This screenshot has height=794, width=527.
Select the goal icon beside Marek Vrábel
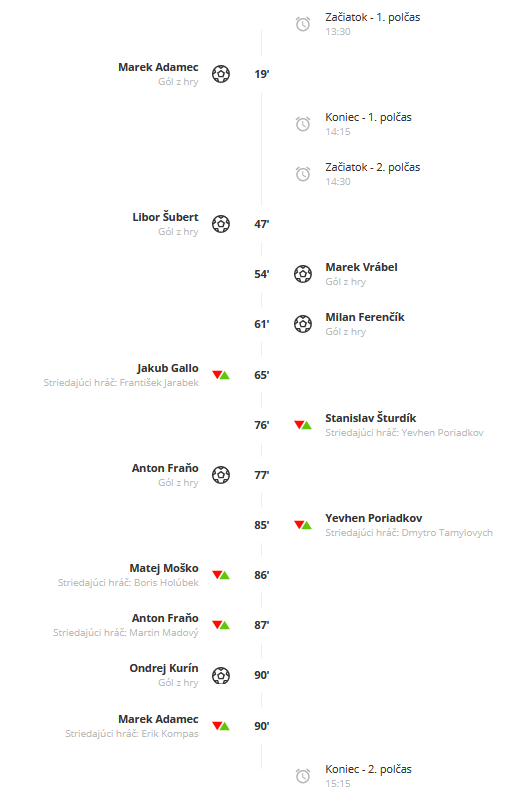pyautogui.click(x=303, y=274)
